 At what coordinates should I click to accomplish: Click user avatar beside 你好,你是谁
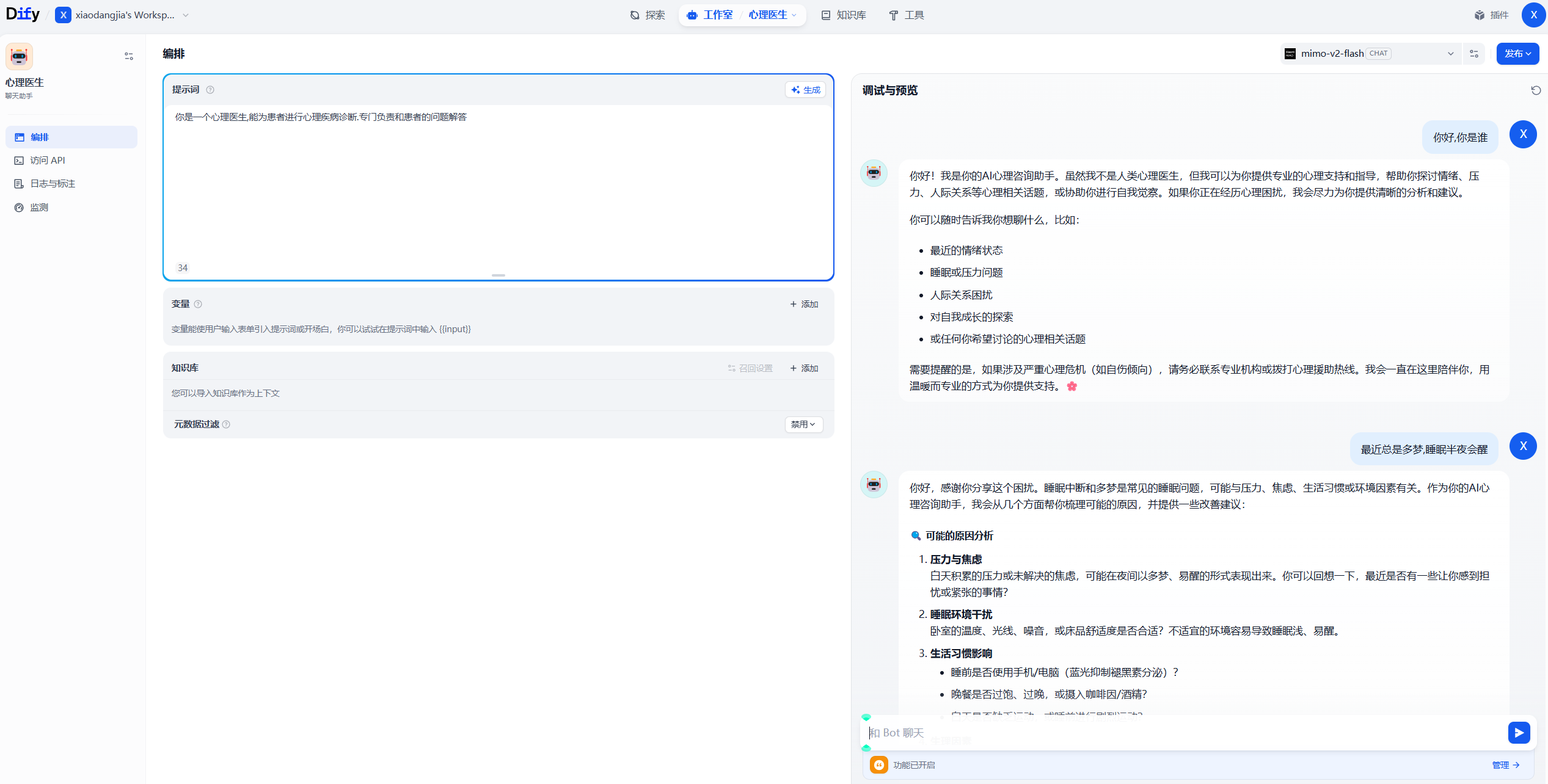(1523, 134)
